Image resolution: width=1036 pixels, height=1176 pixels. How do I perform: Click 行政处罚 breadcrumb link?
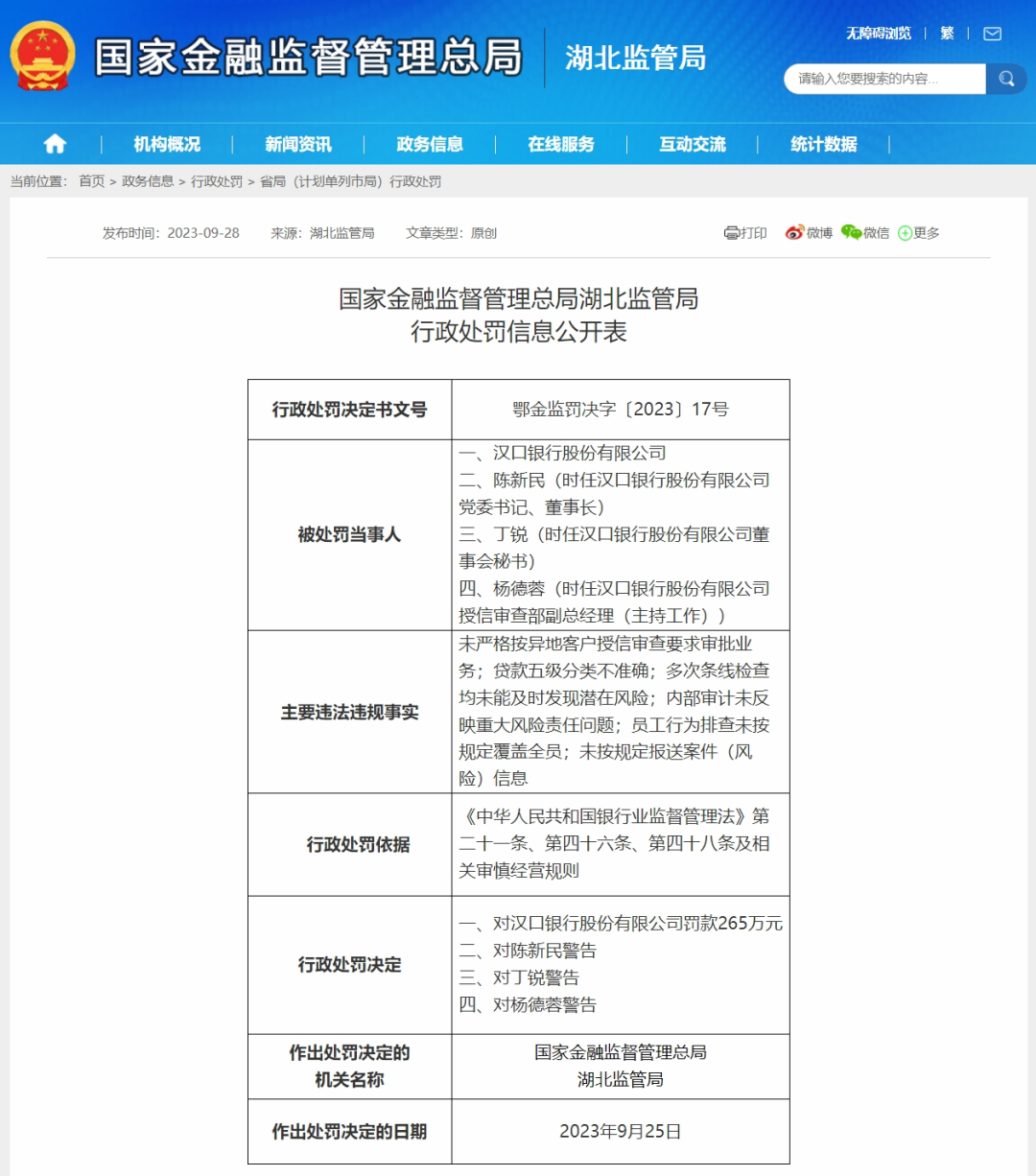click(x=217, y=181)
